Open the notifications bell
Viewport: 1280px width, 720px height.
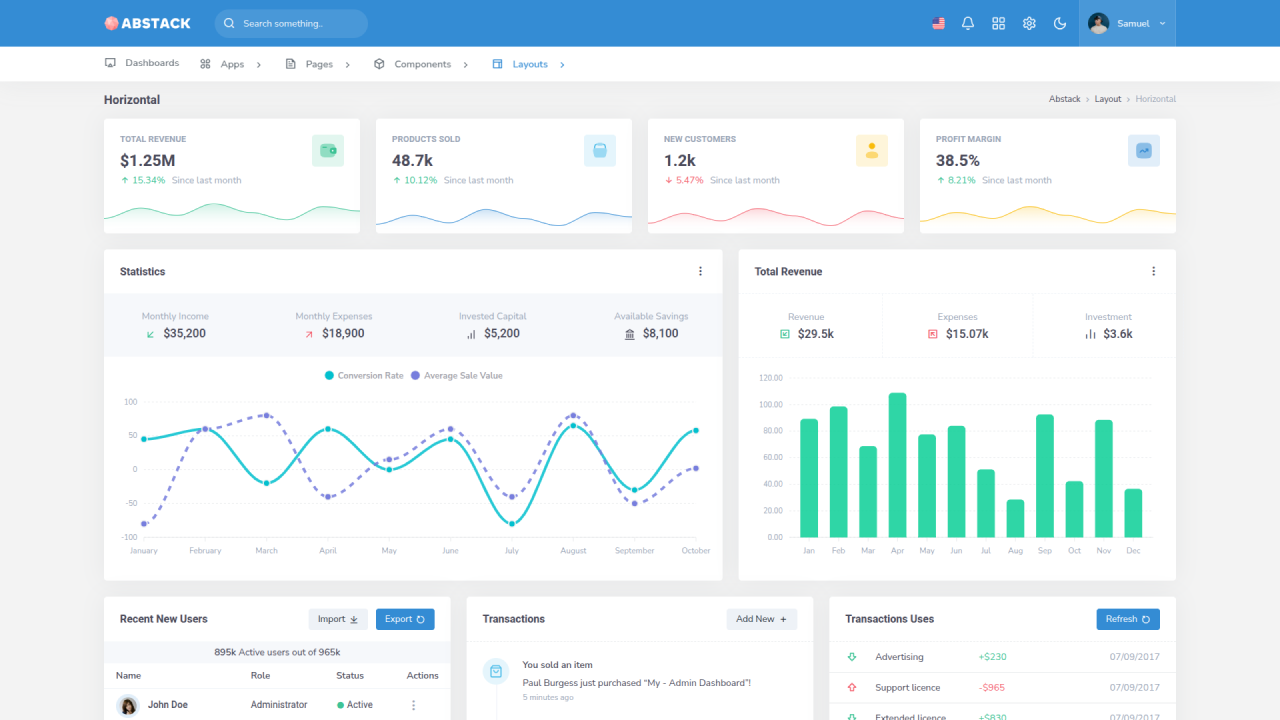click(x=968, y=23)
